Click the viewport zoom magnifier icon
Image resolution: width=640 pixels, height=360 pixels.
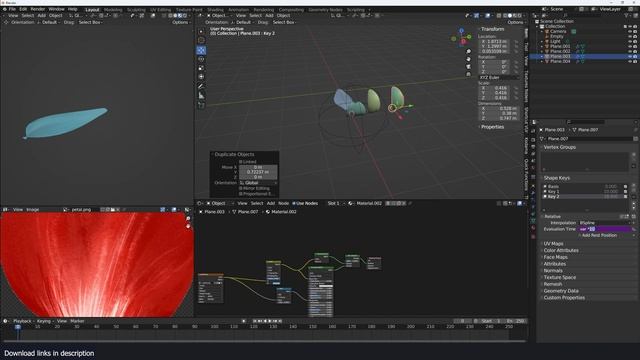tap(469, 51)
